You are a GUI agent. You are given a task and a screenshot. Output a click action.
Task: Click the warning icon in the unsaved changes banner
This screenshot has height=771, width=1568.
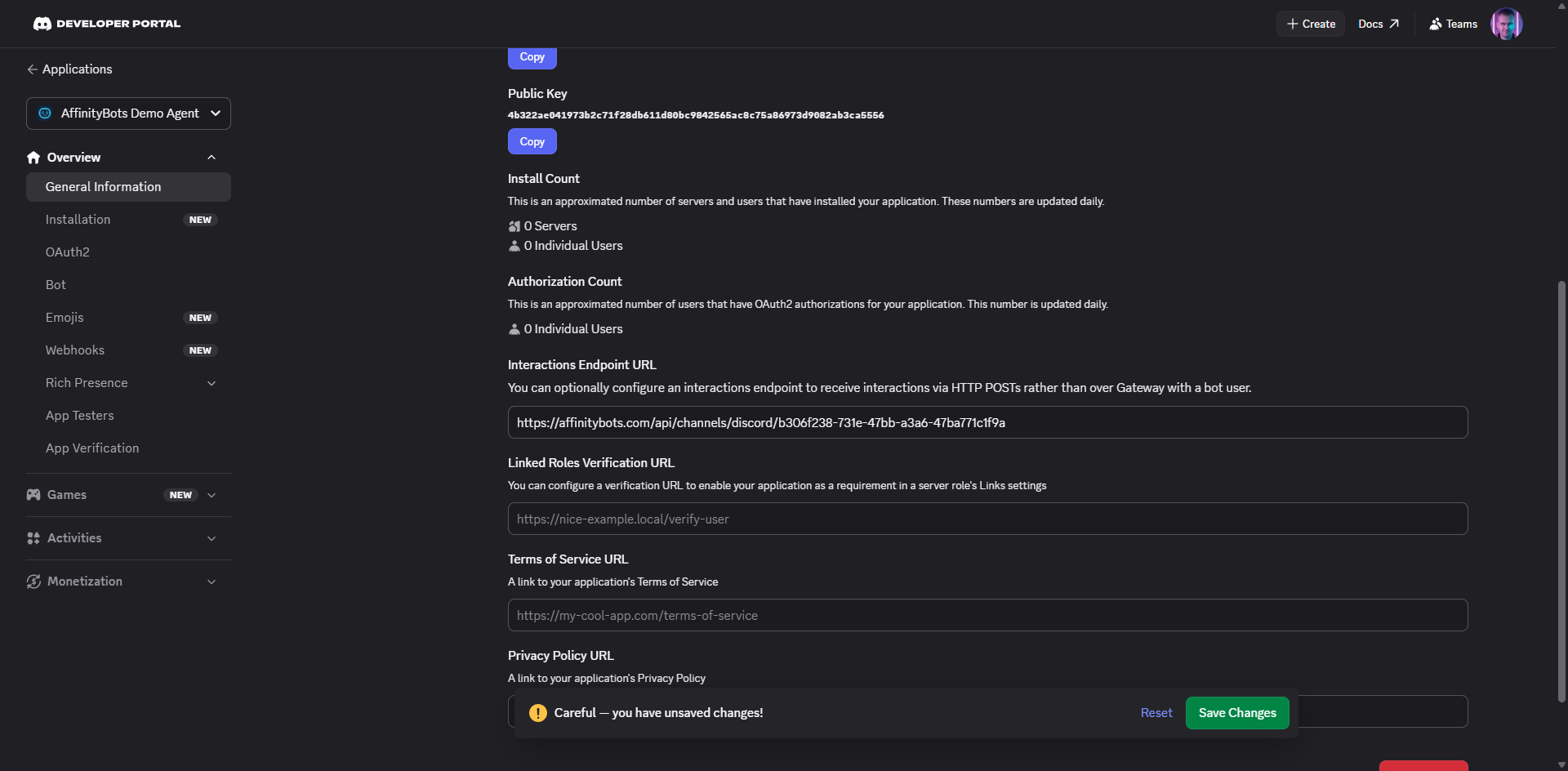pyautogui.click(x=539, y=712)
